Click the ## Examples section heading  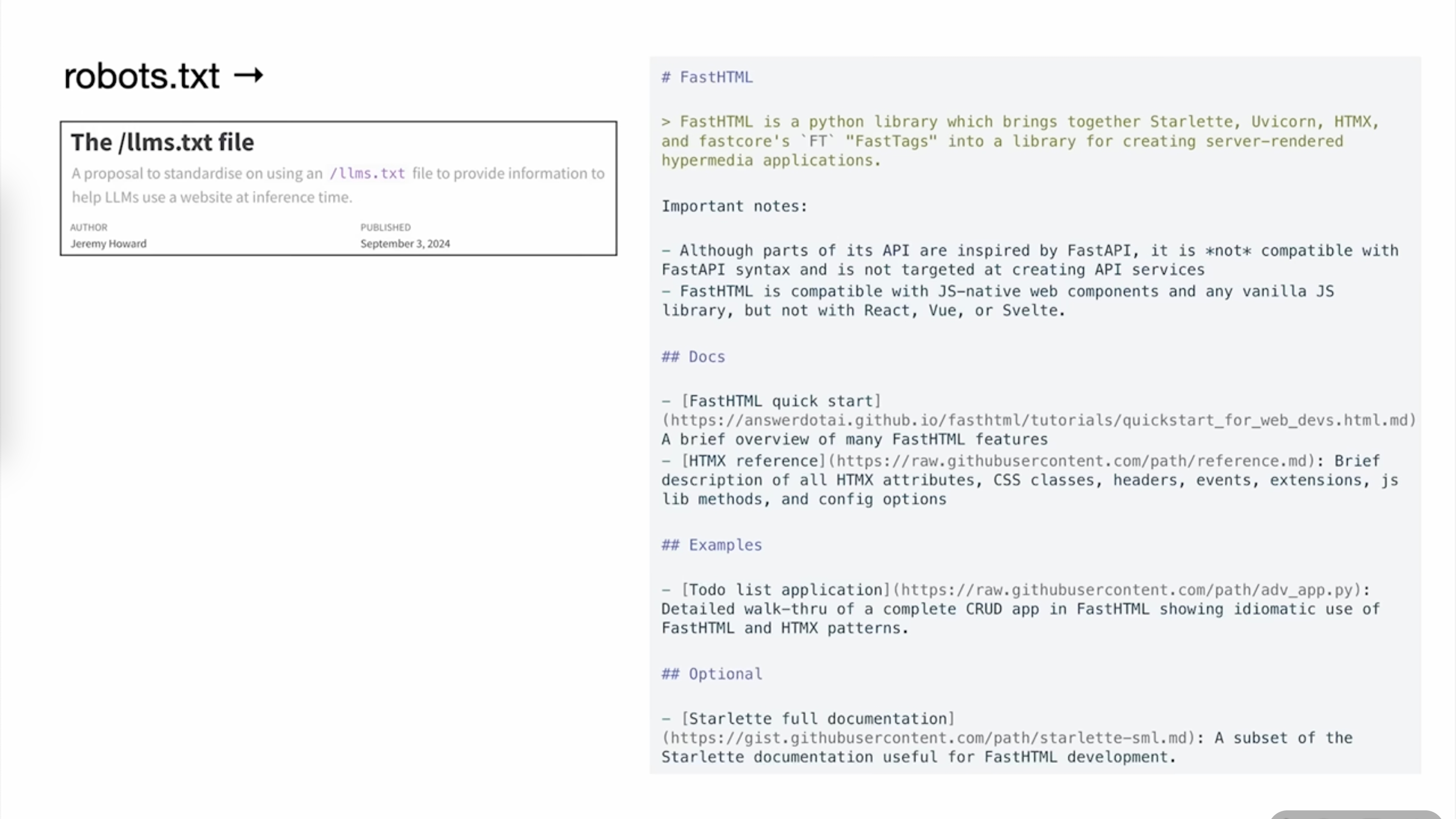pyautogui.click(x=712, y=545)
